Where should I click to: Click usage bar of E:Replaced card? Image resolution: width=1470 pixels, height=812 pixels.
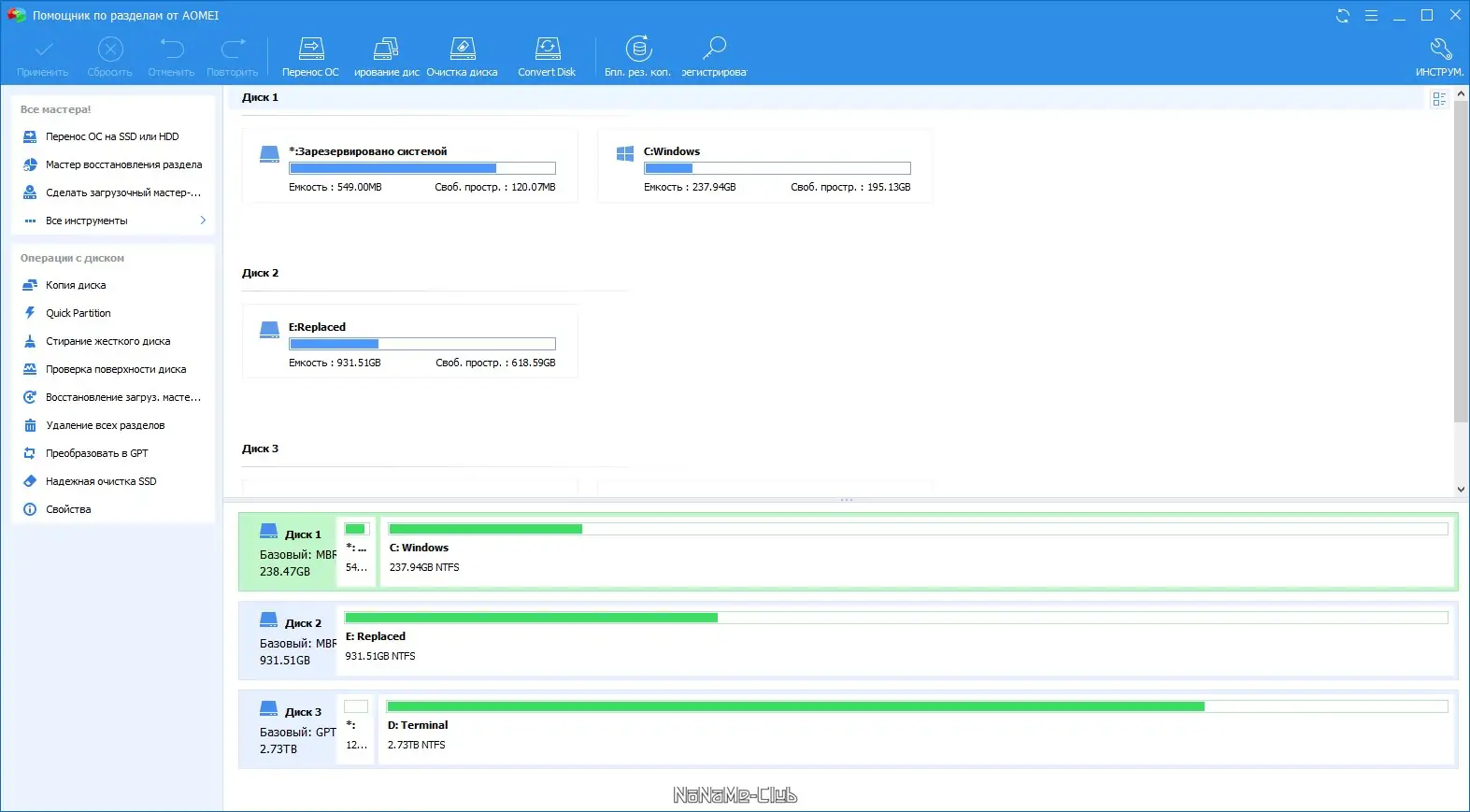point(422,344)
